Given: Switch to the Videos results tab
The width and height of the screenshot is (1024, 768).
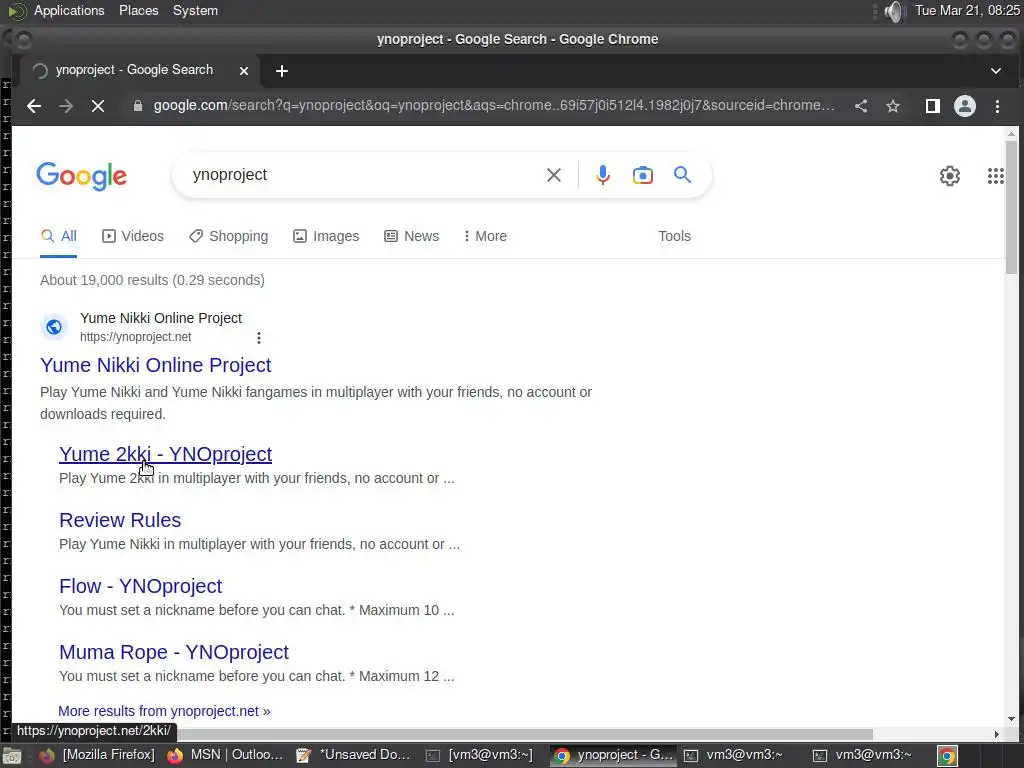Looking at the screenshot, I should pyautogui.click(x=133, y=236).
